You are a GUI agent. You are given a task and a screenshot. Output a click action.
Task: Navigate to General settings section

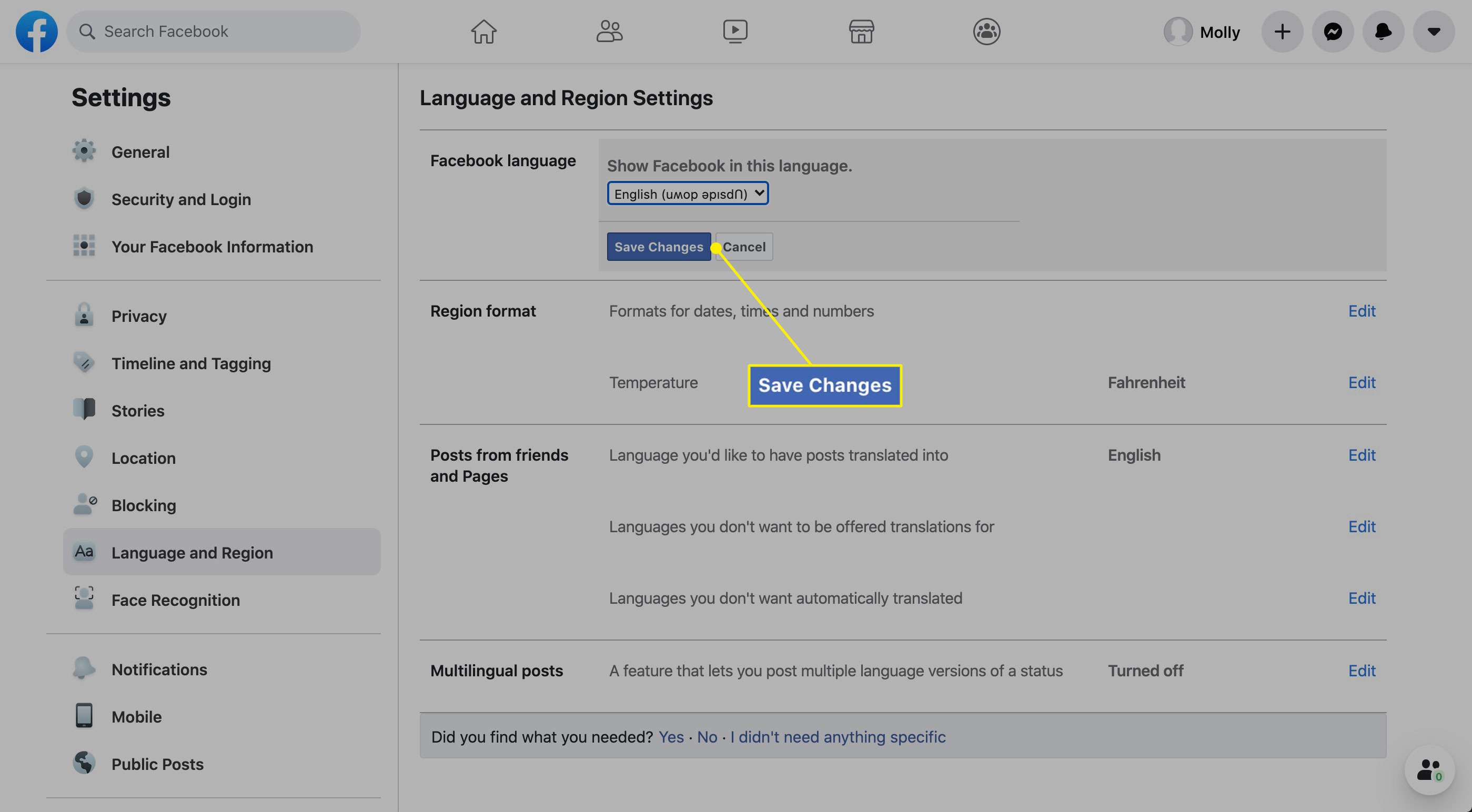(x=139, y=152)
